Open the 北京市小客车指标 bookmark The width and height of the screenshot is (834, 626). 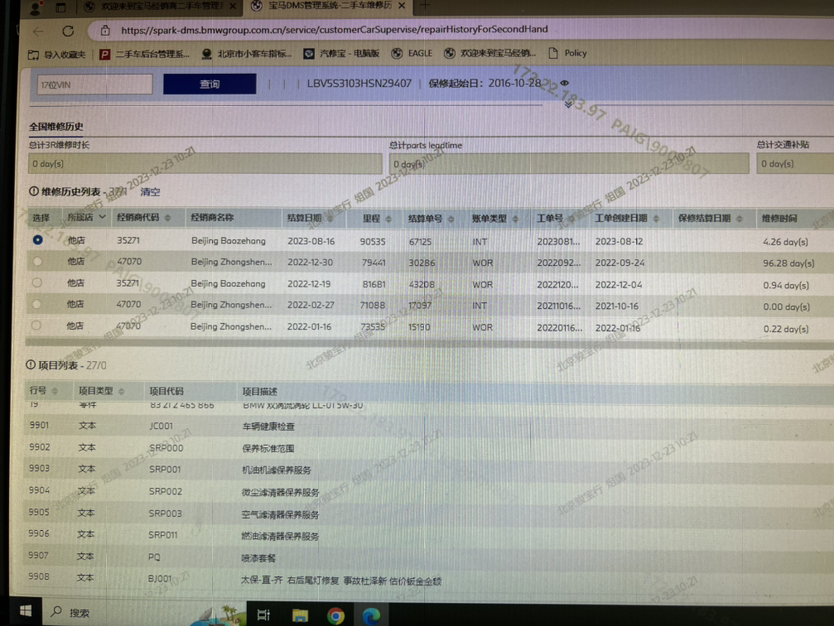click(x=247, y=54)
